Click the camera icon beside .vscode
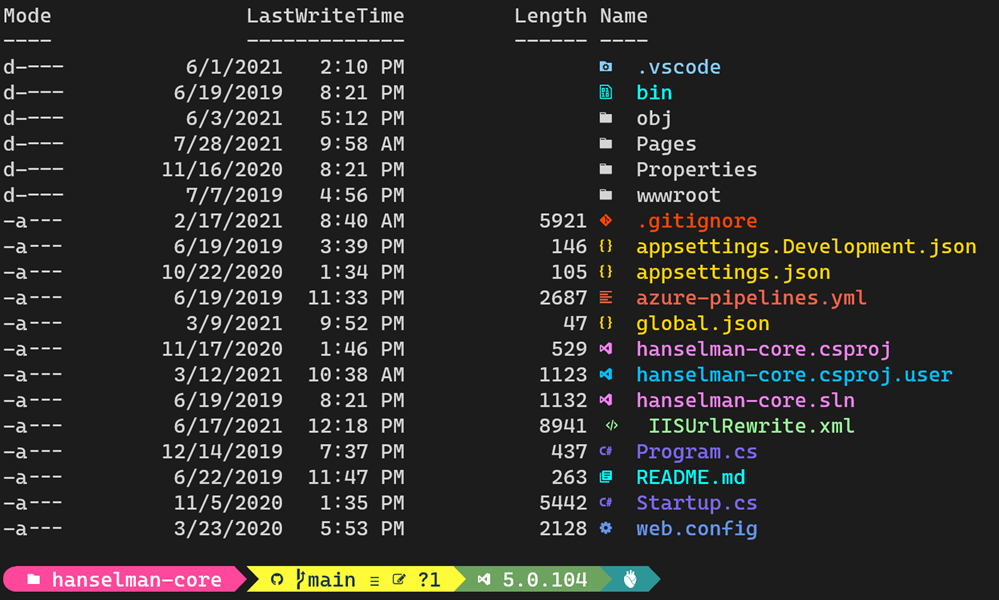 608,67
